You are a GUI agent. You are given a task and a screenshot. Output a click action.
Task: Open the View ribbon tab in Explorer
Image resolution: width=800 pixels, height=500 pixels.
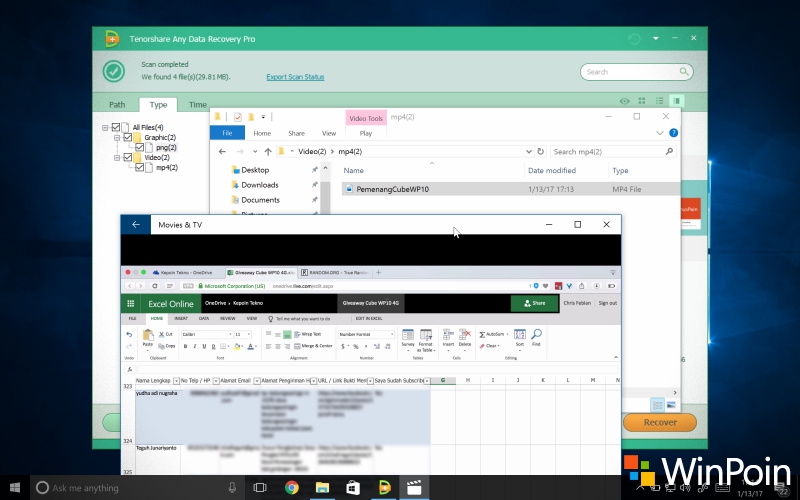coord(329,133)
